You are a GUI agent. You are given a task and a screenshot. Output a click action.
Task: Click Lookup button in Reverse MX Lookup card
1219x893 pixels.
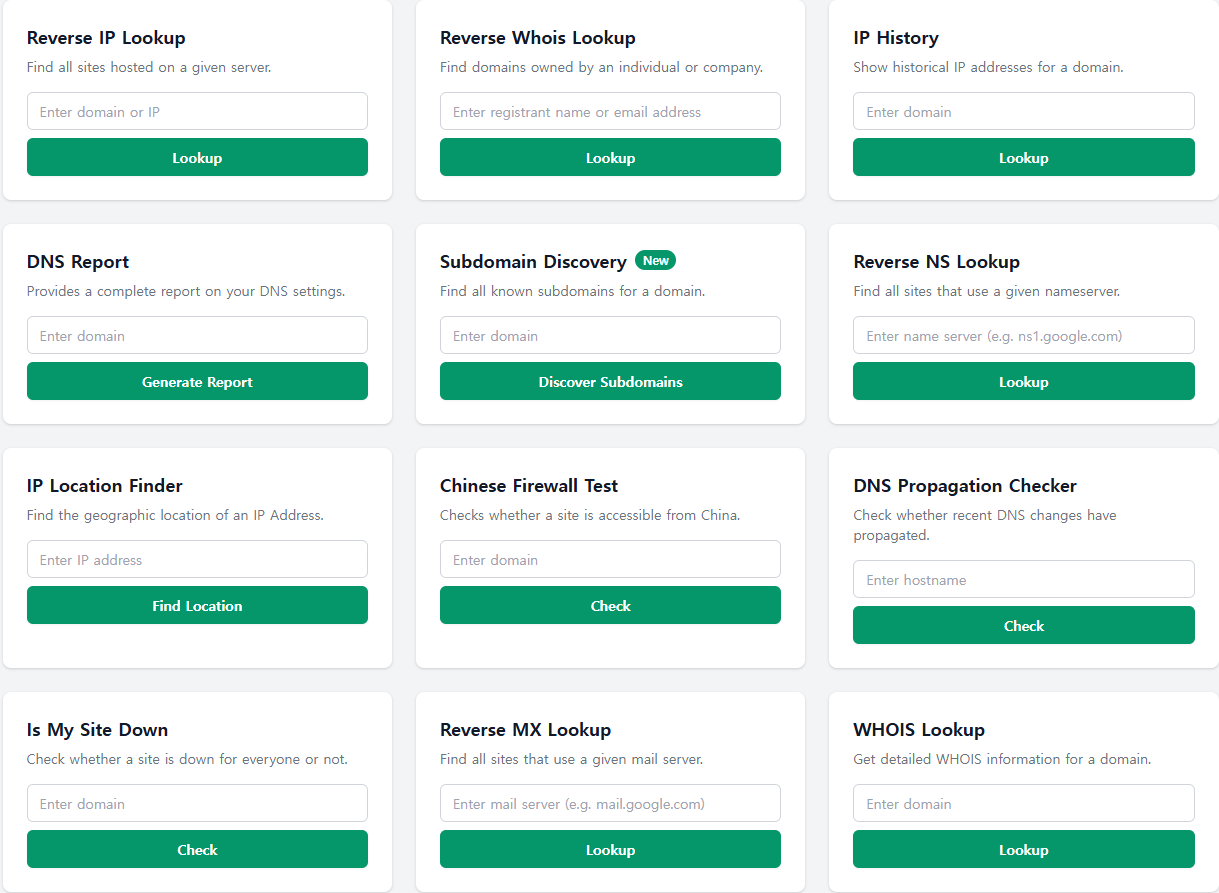click(610, 849)
